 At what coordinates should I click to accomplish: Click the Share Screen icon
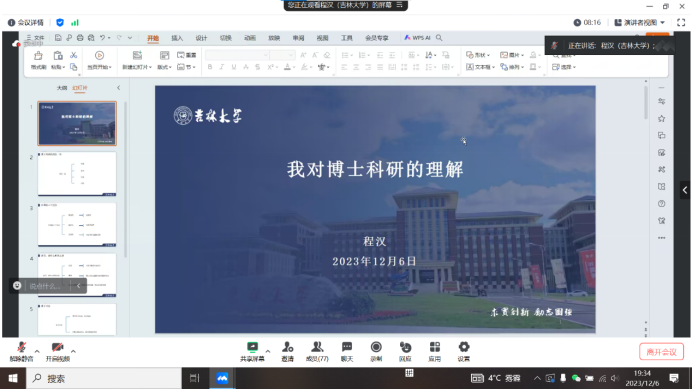click(252, 352)
